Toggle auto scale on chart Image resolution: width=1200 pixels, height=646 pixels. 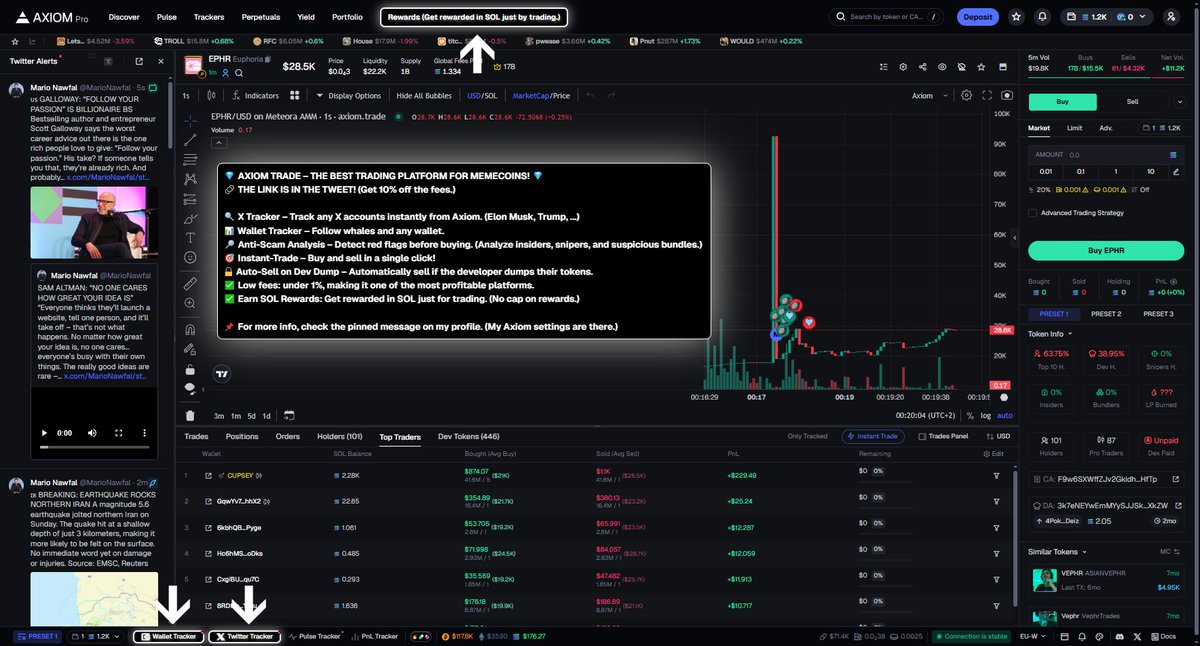point(1005,415)
